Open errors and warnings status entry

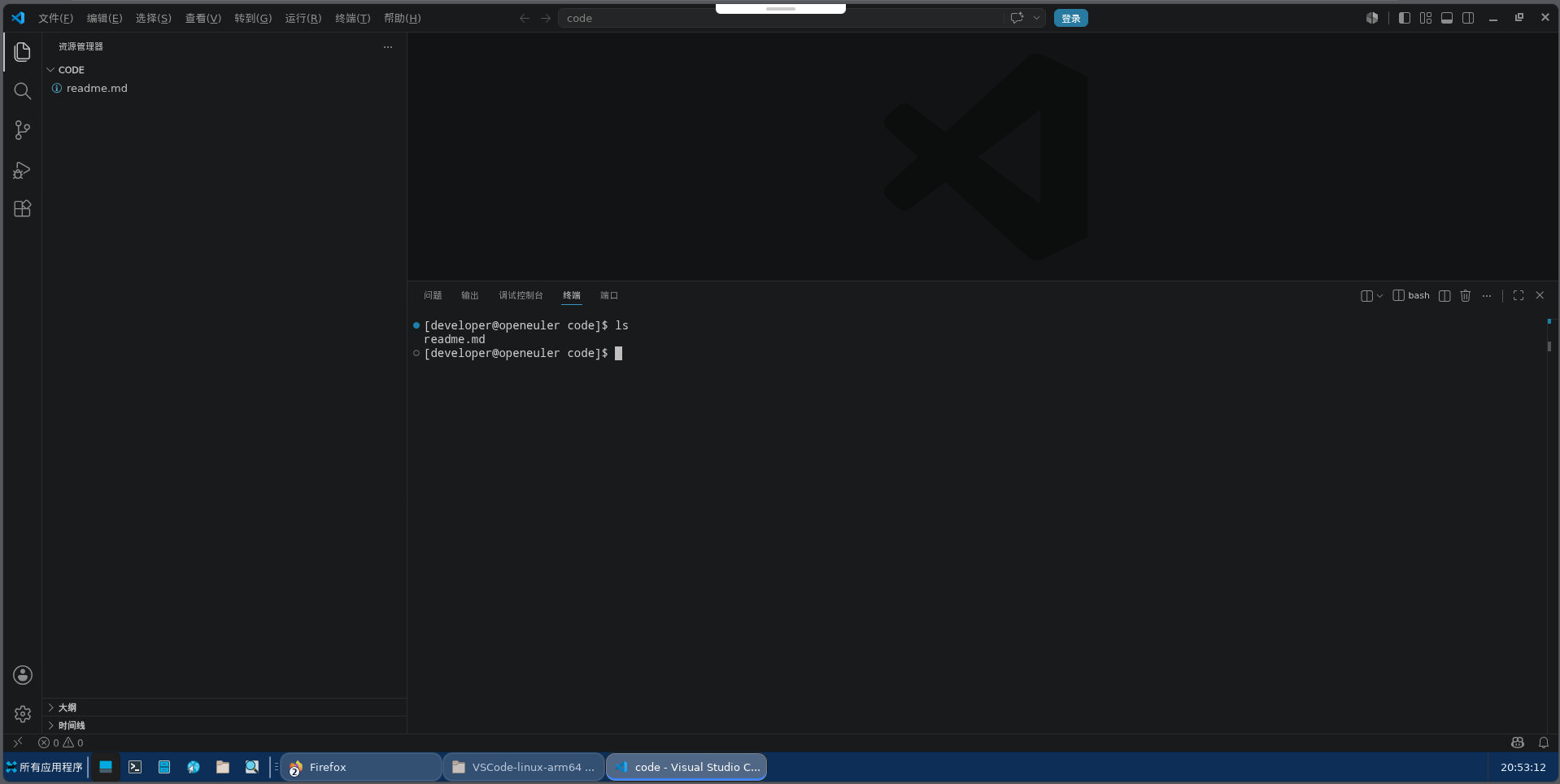coord(61,743)
